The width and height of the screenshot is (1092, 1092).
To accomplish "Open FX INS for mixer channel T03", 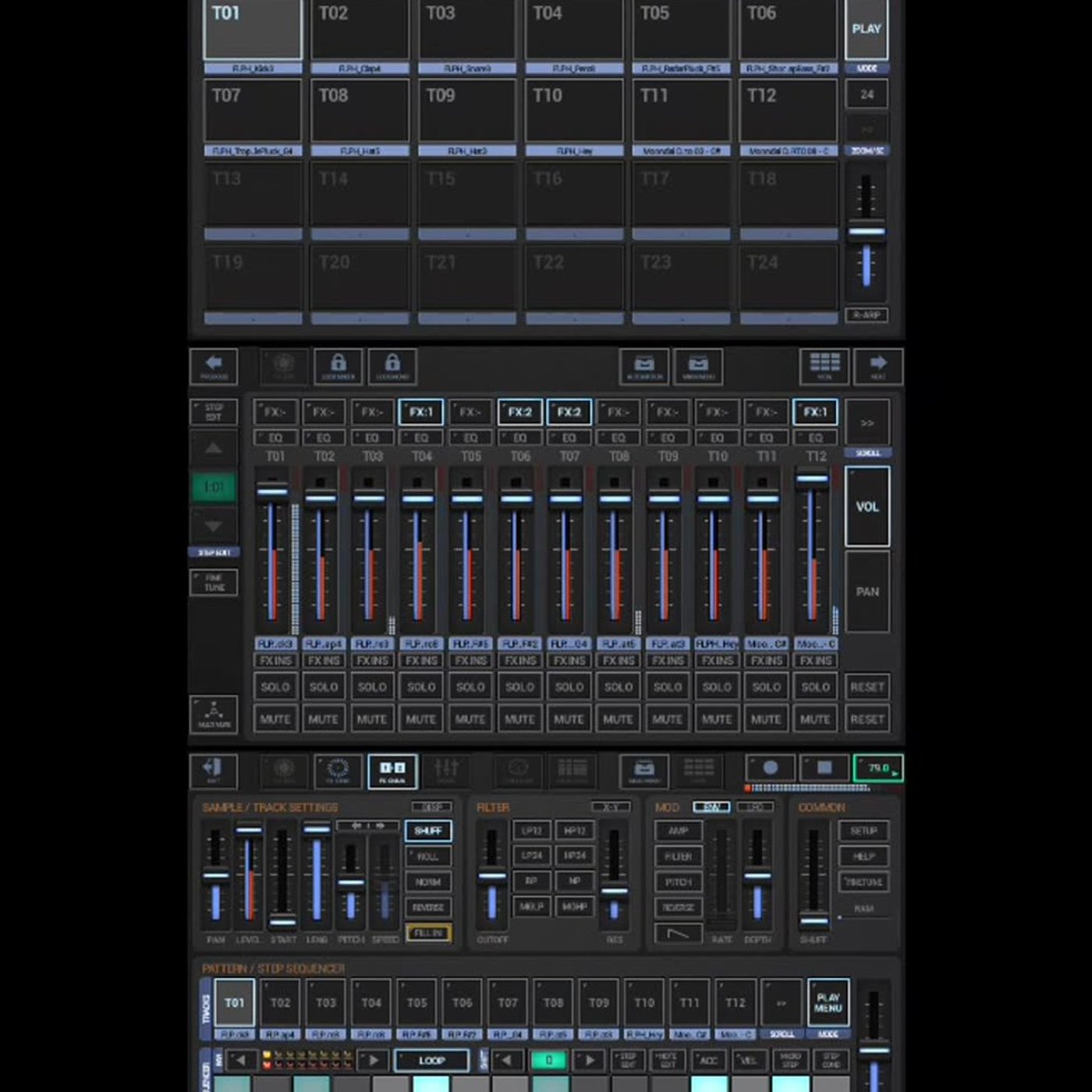I will tap(372, 661).
